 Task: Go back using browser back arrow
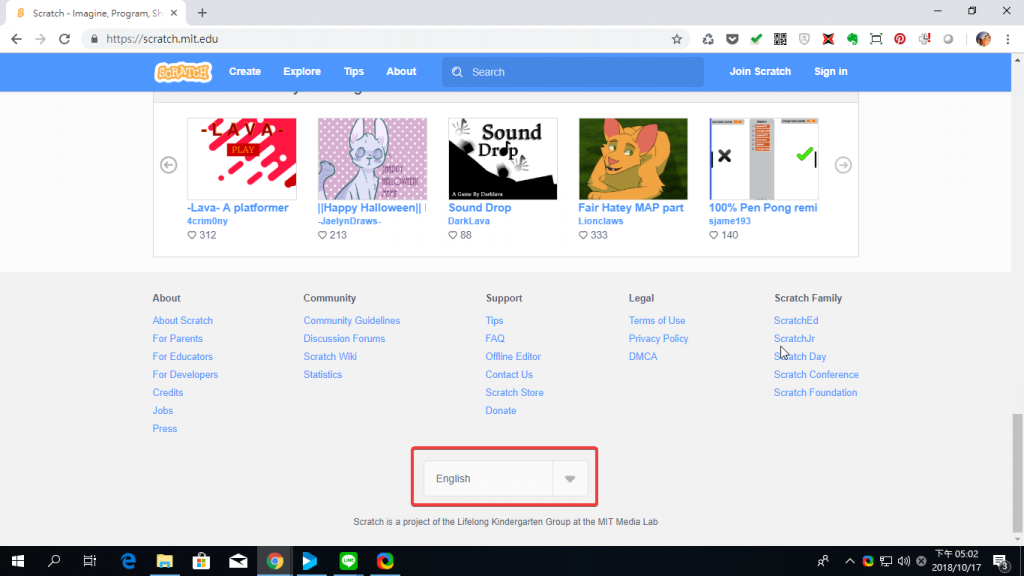(x=16, y=39)
